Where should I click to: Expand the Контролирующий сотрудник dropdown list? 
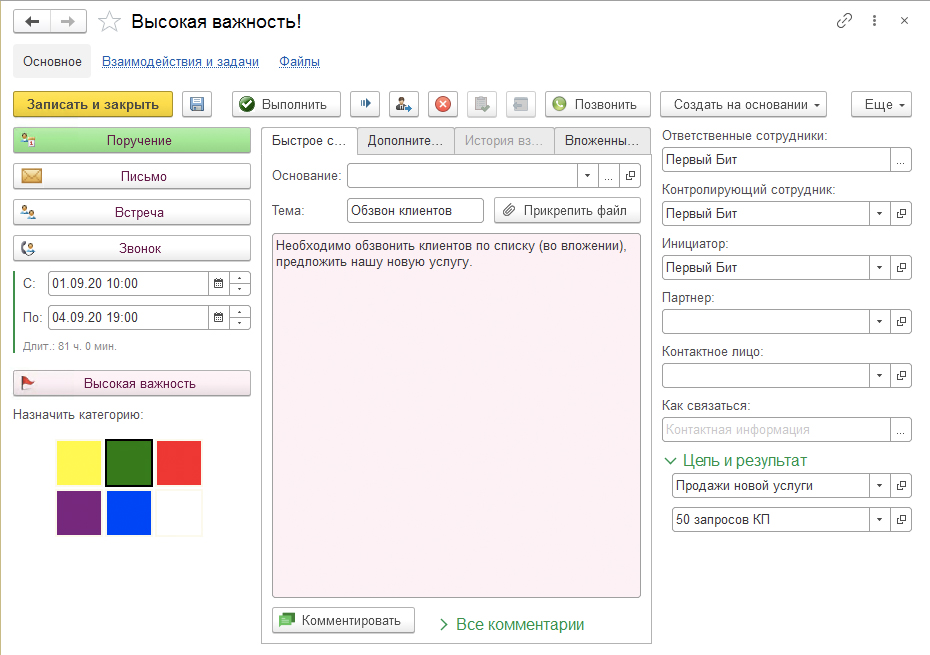[879, 214]
